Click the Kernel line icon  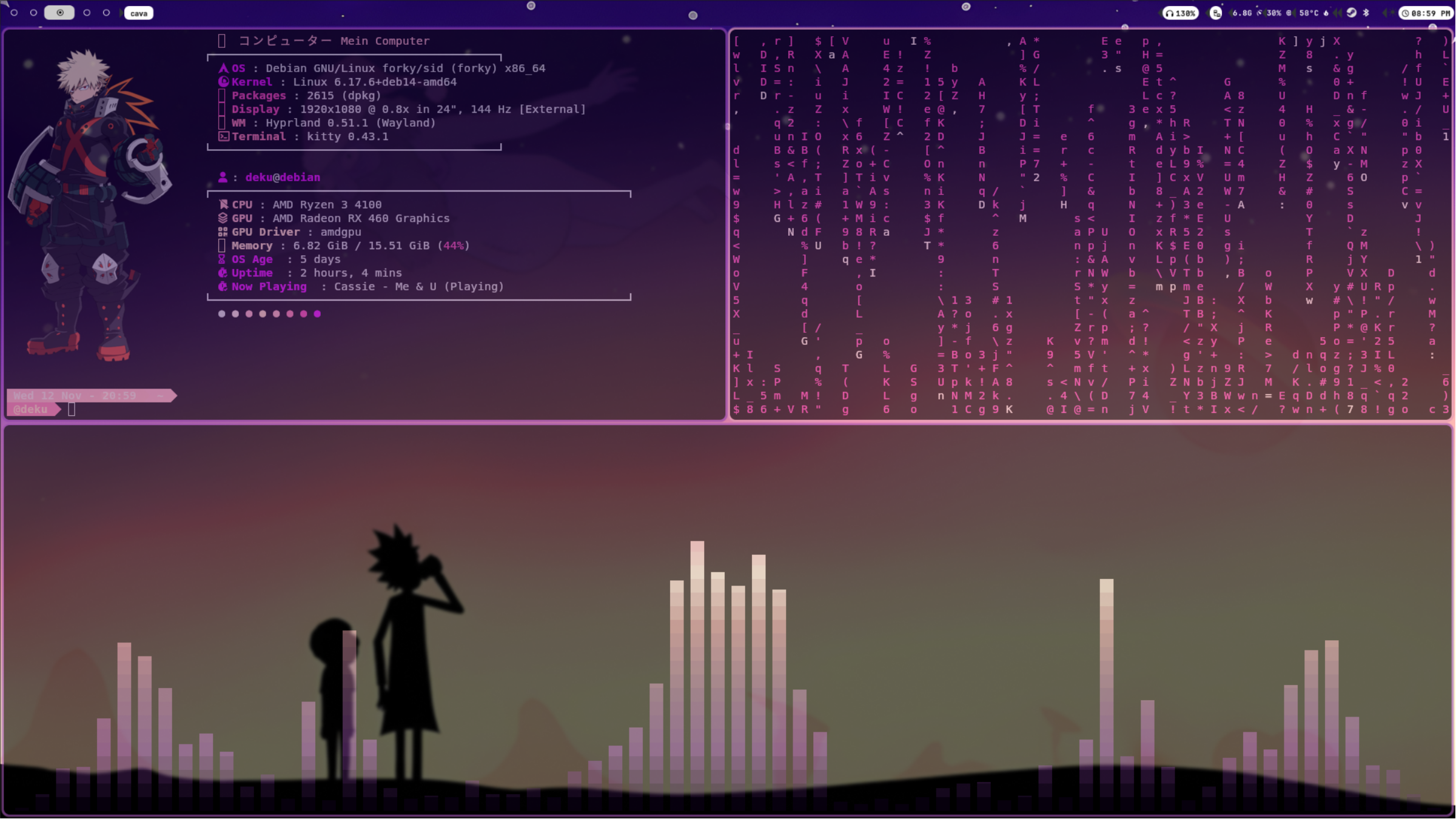pos(223,82)
